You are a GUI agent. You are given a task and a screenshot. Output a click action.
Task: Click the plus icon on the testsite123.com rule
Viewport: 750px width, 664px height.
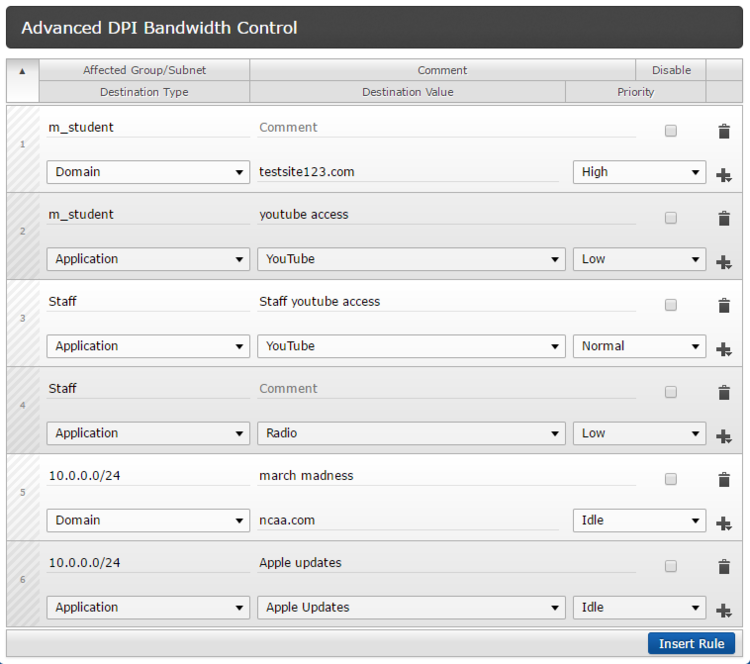724,175
